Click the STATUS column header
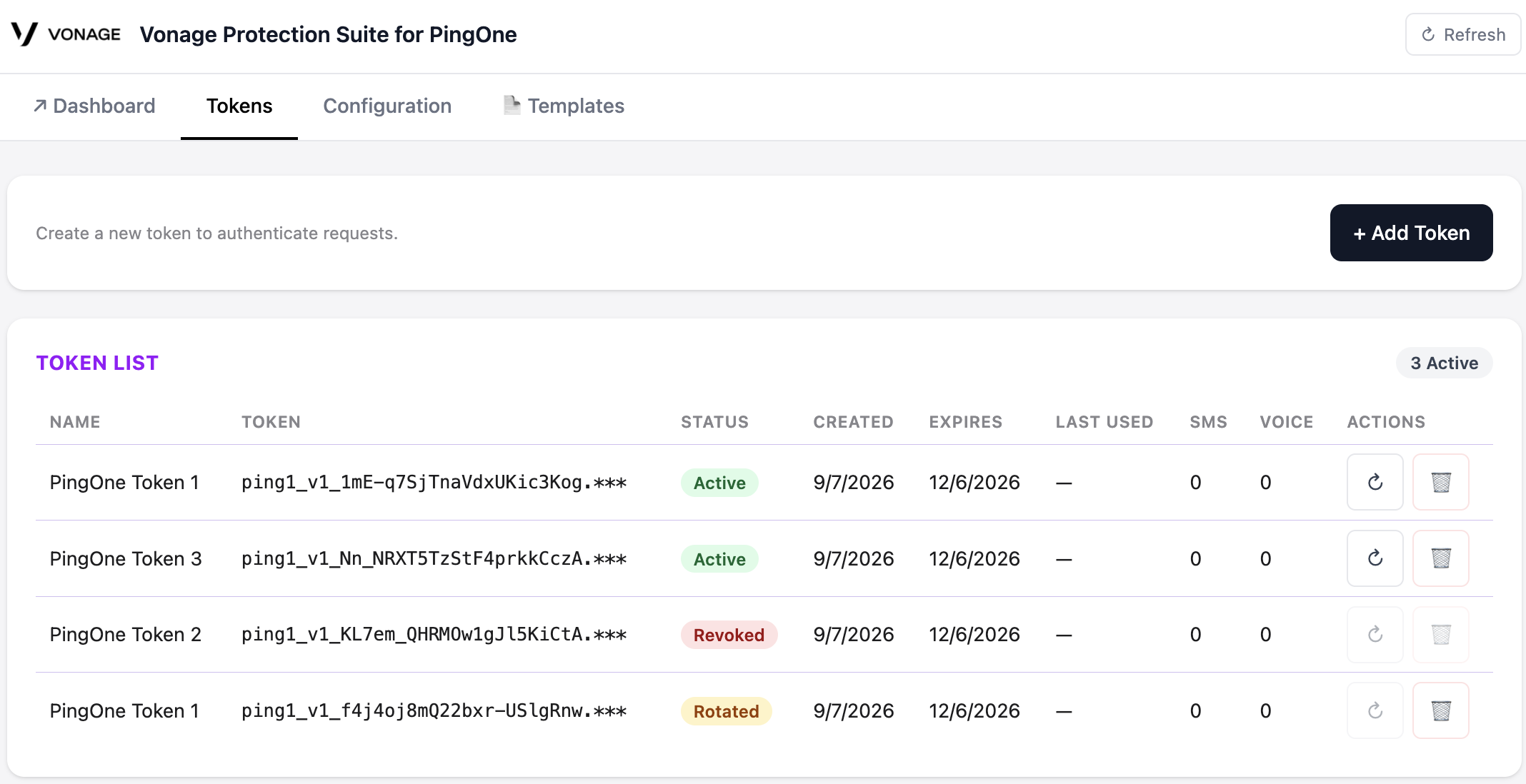Image resolution: width=1526 pixels, height=784 pixels. coord(714,422)
